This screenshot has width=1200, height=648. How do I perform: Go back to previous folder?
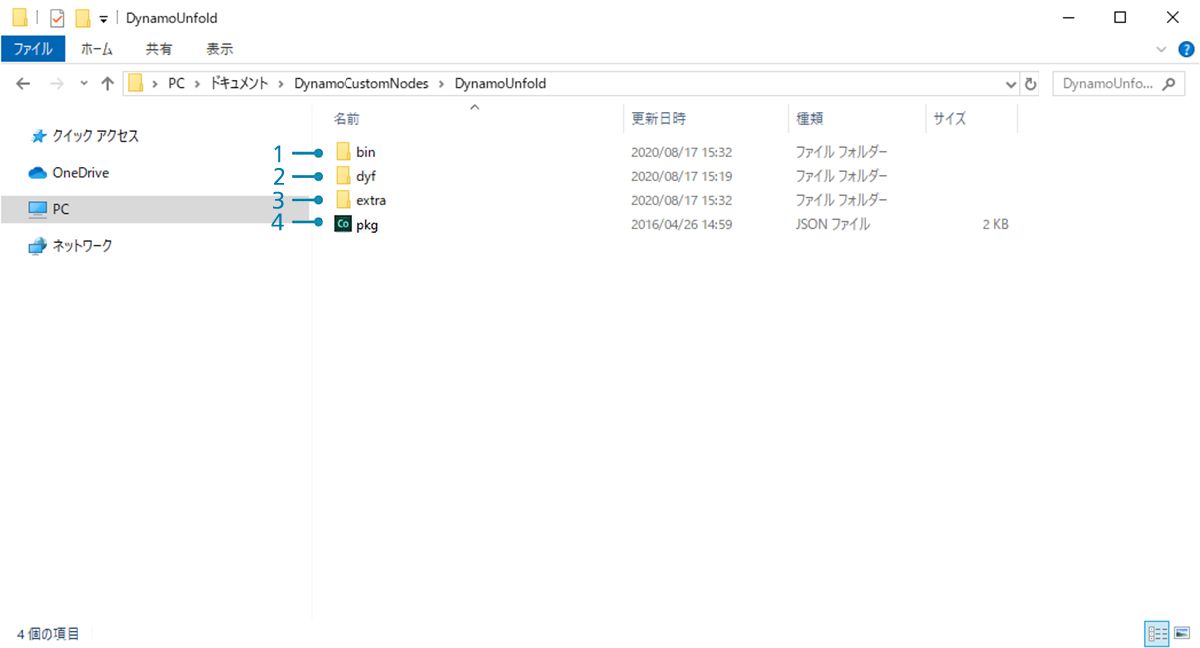coord(24,84)
